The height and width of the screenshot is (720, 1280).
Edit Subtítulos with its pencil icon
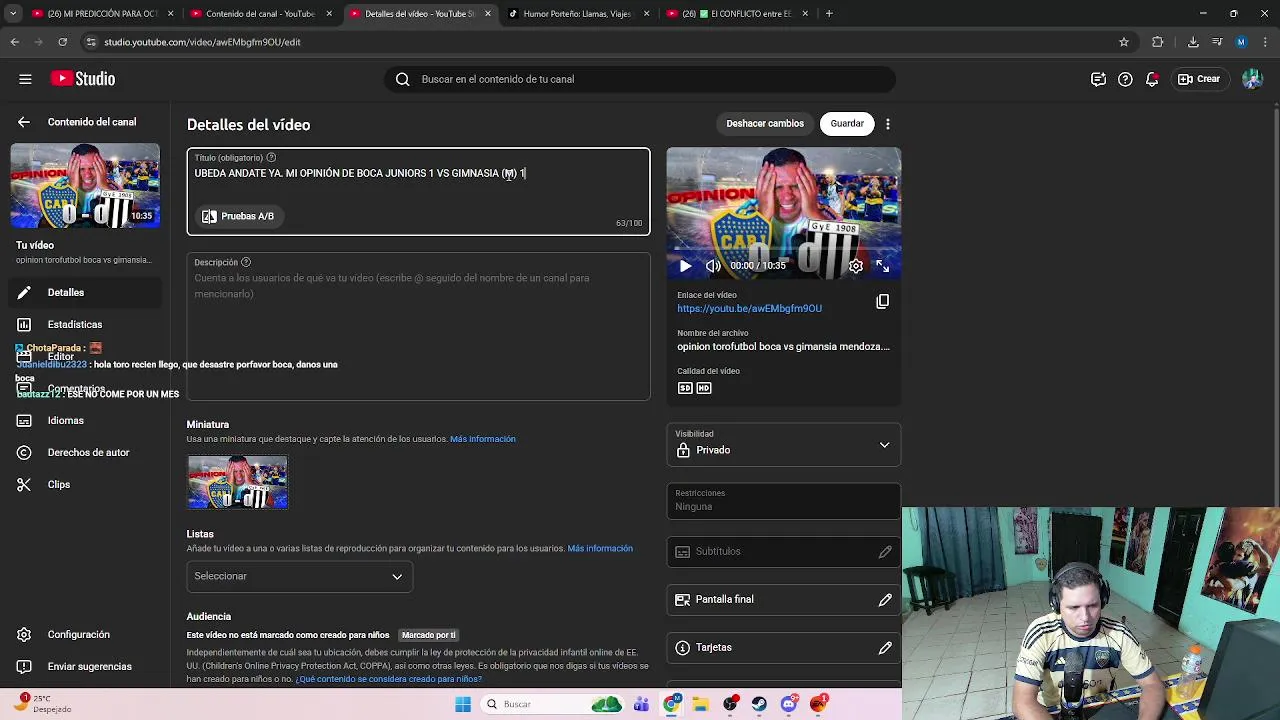885,552
